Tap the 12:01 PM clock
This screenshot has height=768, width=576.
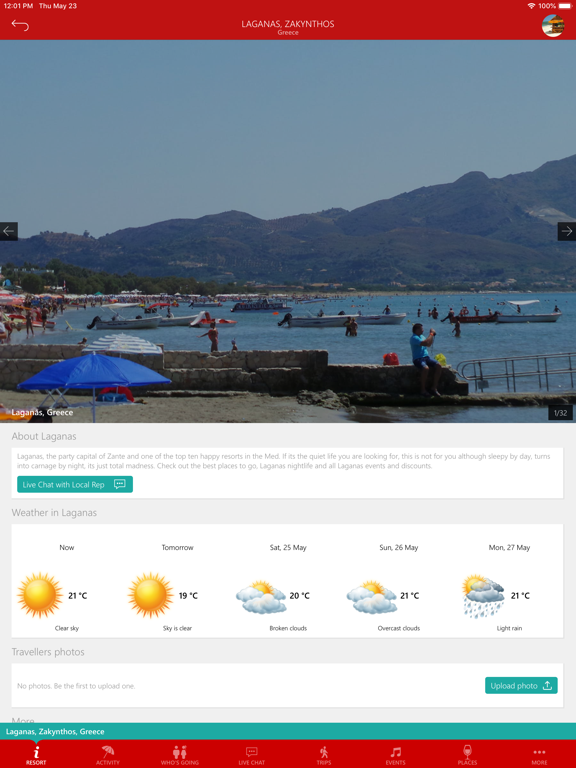(x=18, y=6)
